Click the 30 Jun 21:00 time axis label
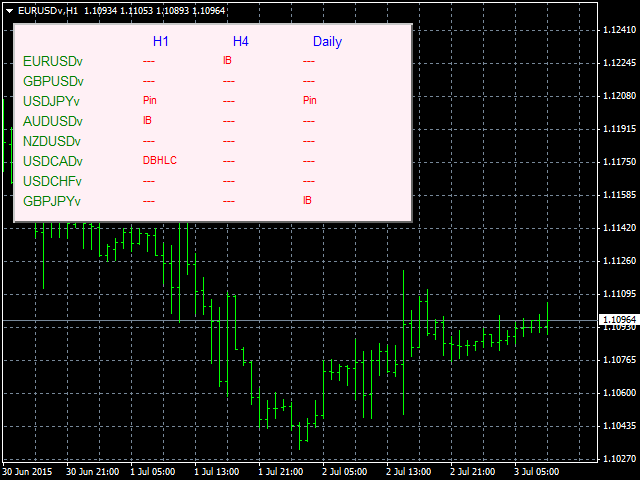This screenshot has width=640, height=480. click(x=93, y=472)
